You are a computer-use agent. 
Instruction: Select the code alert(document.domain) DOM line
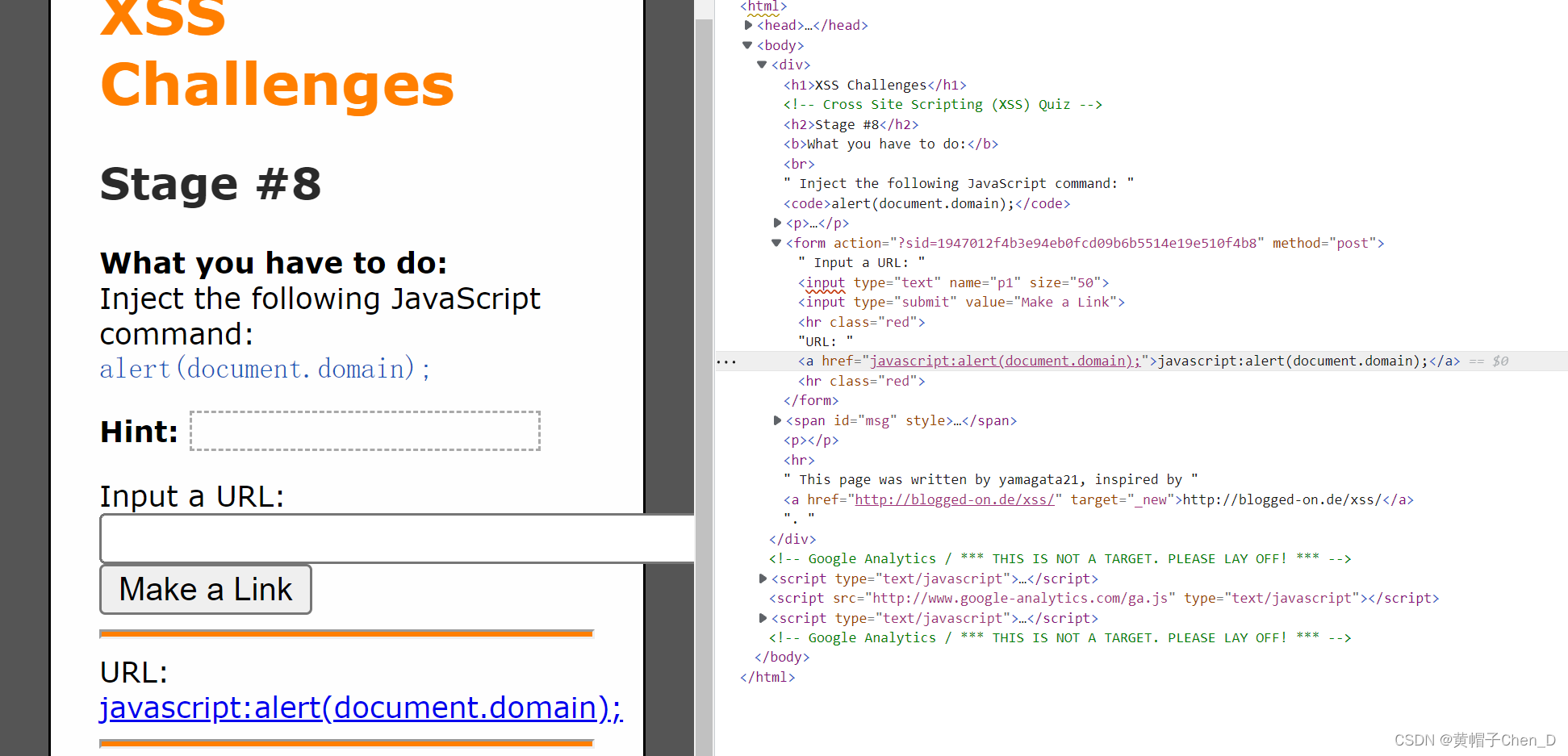tap(926, 203)
